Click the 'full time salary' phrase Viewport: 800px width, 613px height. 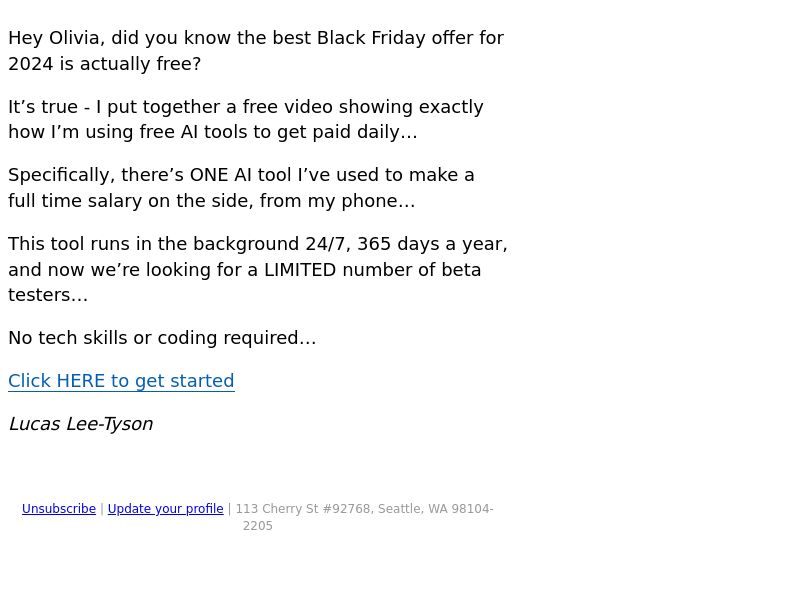pyautogui.click(x=75, y=201)
